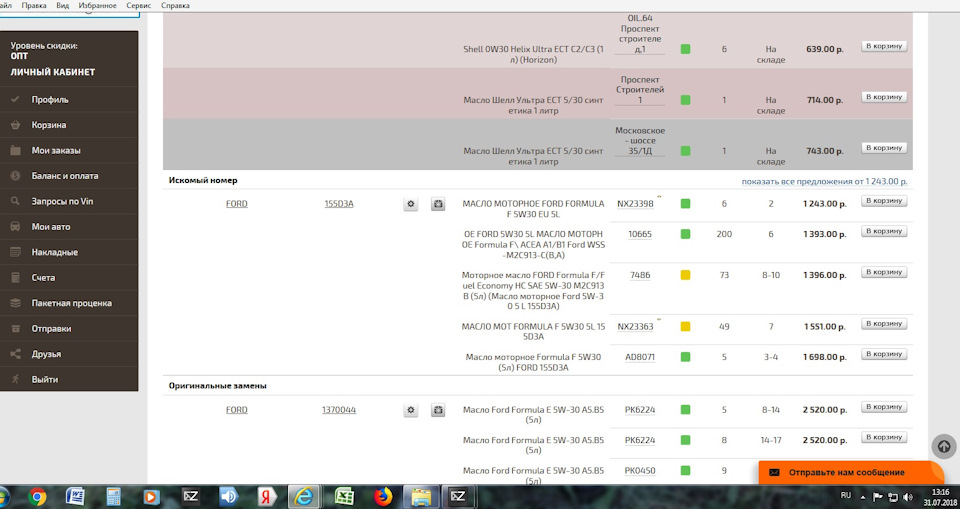960x509 pixels.
Task: Add the 1 243.00 р. Ford oil to cart
Action: tap(883, 201)
